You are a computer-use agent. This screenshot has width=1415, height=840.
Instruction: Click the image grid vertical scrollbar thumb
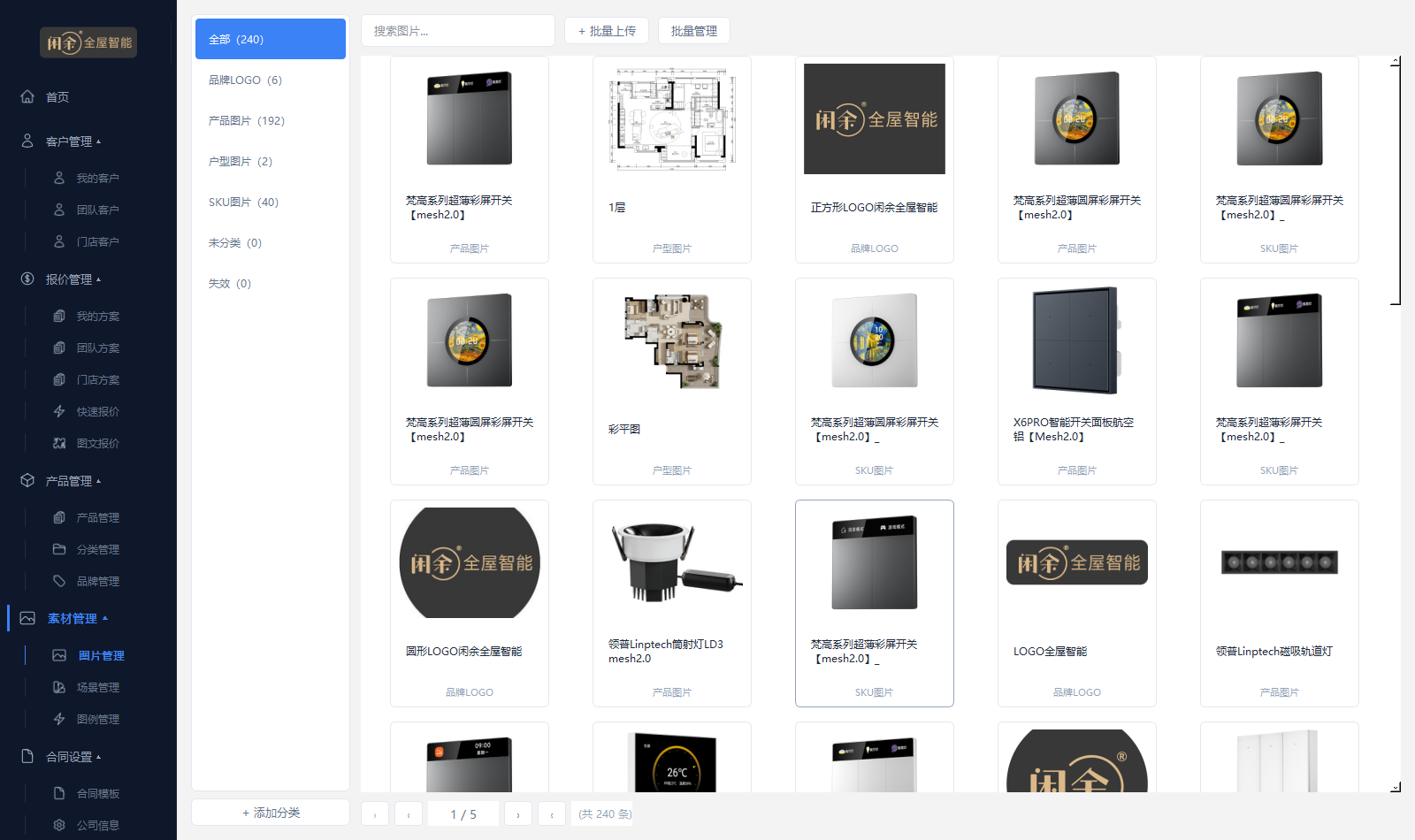[x=1397, y=185]
